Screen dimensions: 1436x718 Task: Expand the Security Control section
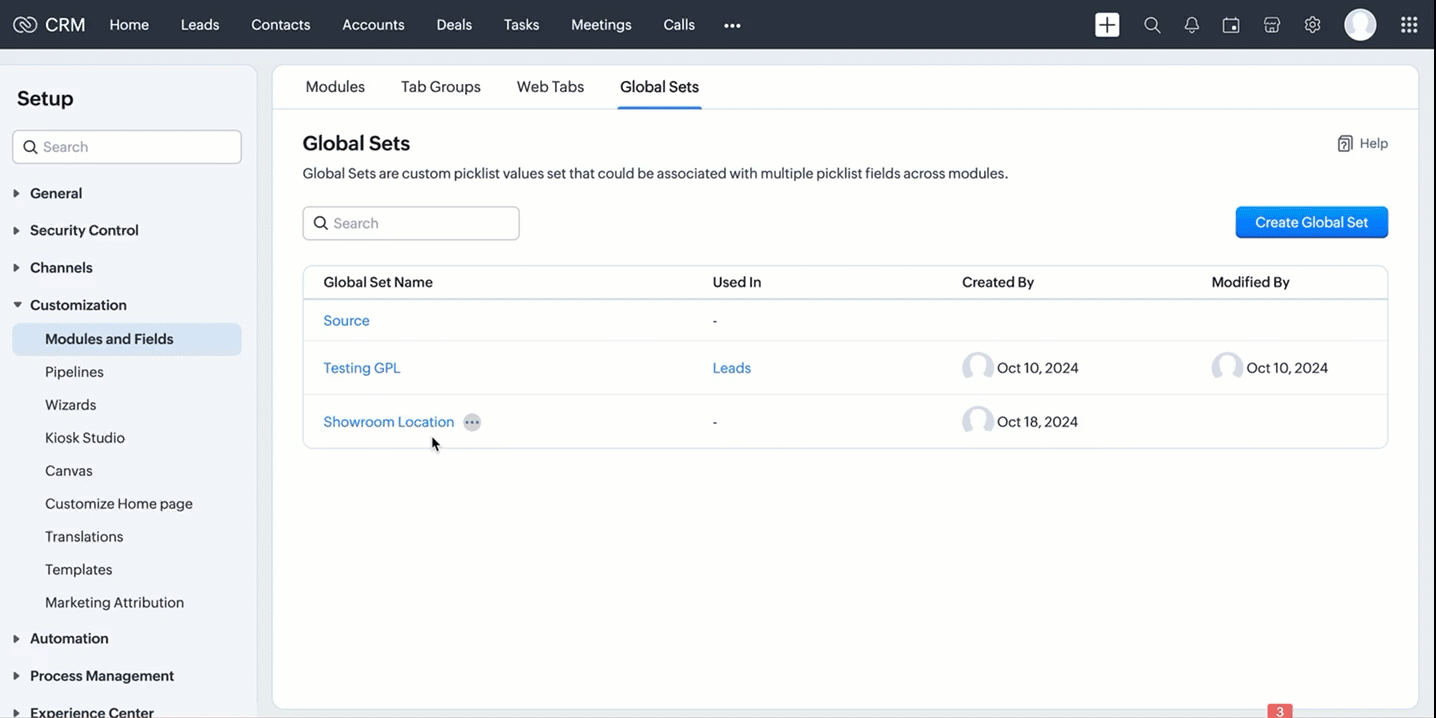click(84, 230)
